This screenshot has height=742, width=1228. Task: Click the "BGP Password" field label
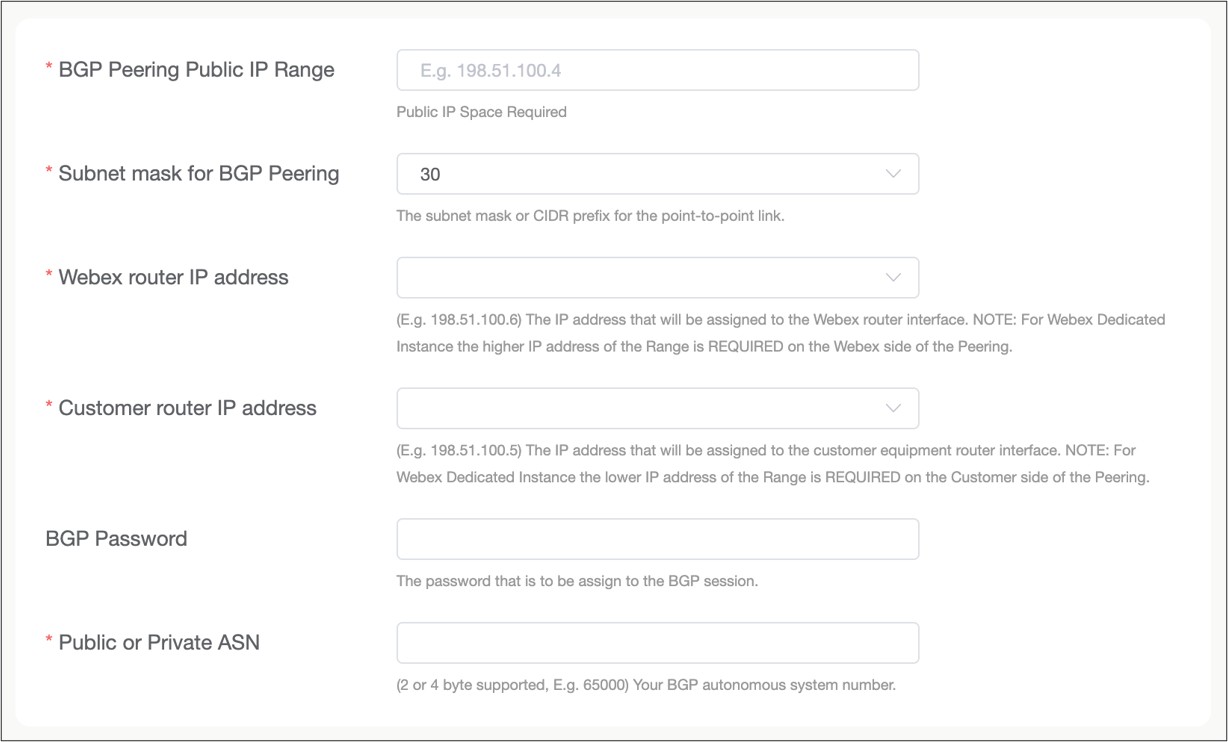116,539
